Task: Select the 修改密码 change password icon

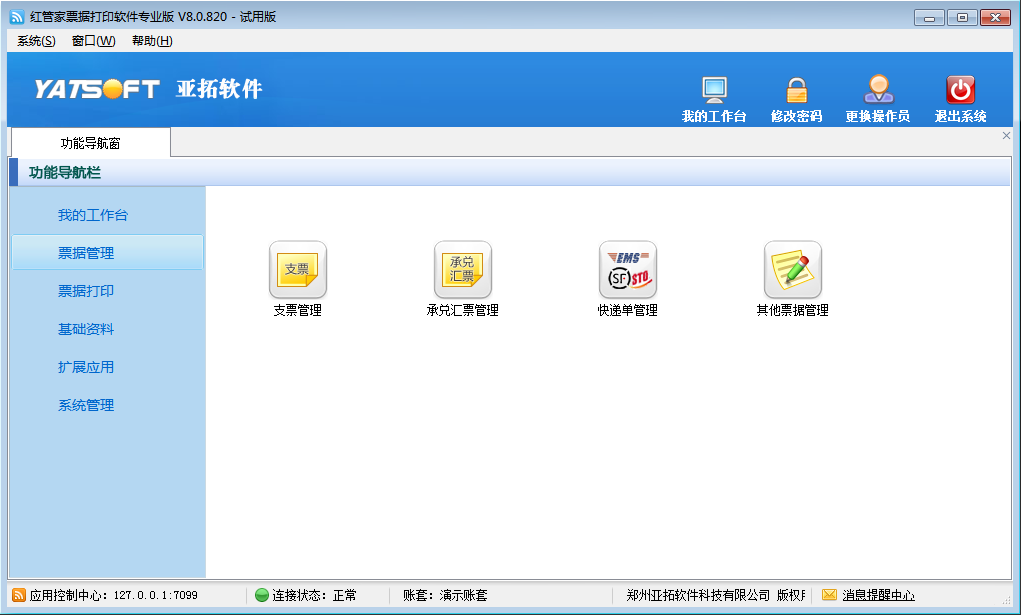Action: click(795, 95)
